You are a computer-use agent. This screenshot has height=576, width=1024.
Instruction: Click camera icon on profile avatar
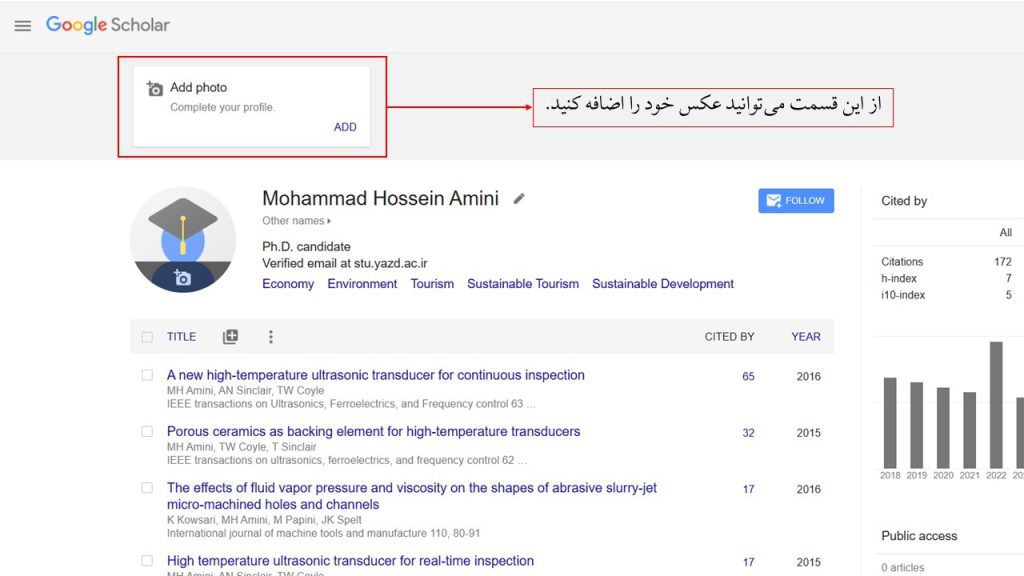[x=182, y=278]
